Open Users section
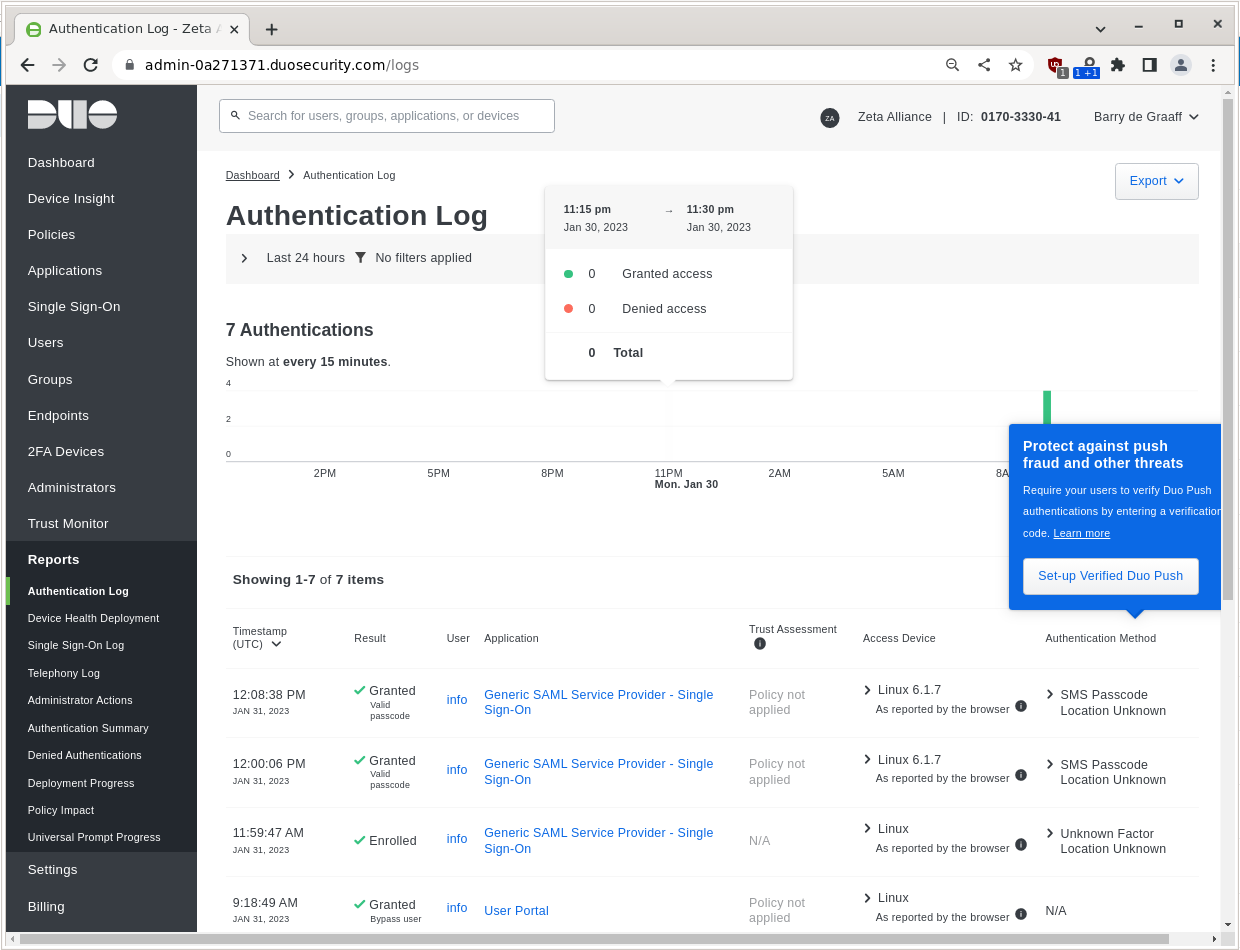 pyautogui.click(x=45, y=342)
